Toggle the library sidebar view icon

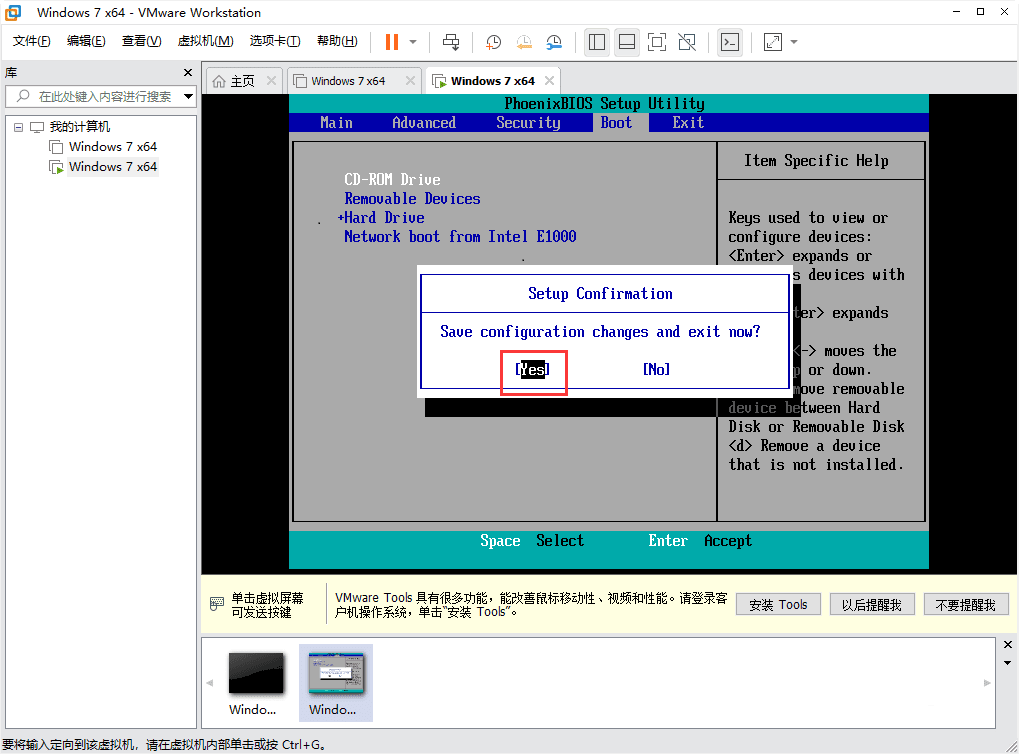click(597, 42)
